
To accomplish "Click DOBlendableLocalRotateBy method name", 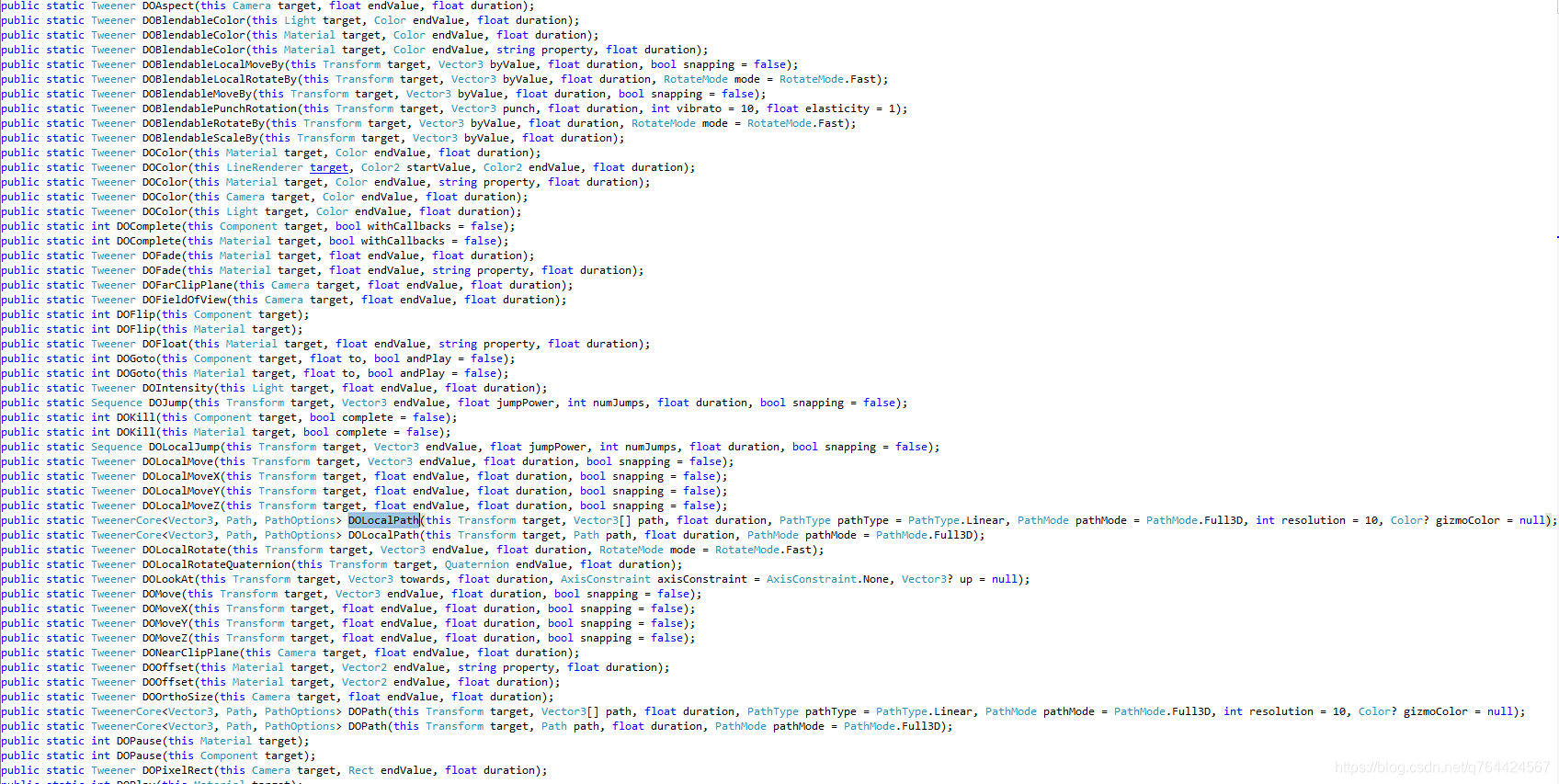I will click(x=220, y=79).
